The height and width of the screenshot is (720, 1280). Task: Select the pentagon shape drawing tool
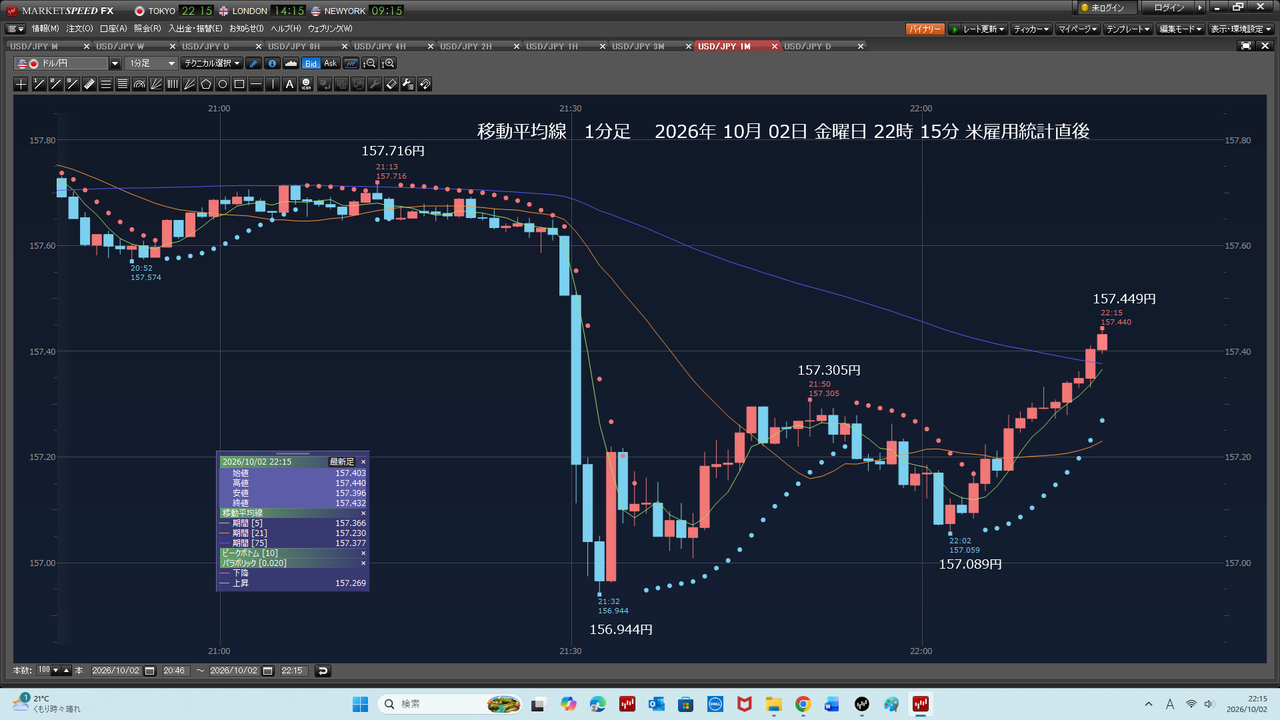pos(206,84)
